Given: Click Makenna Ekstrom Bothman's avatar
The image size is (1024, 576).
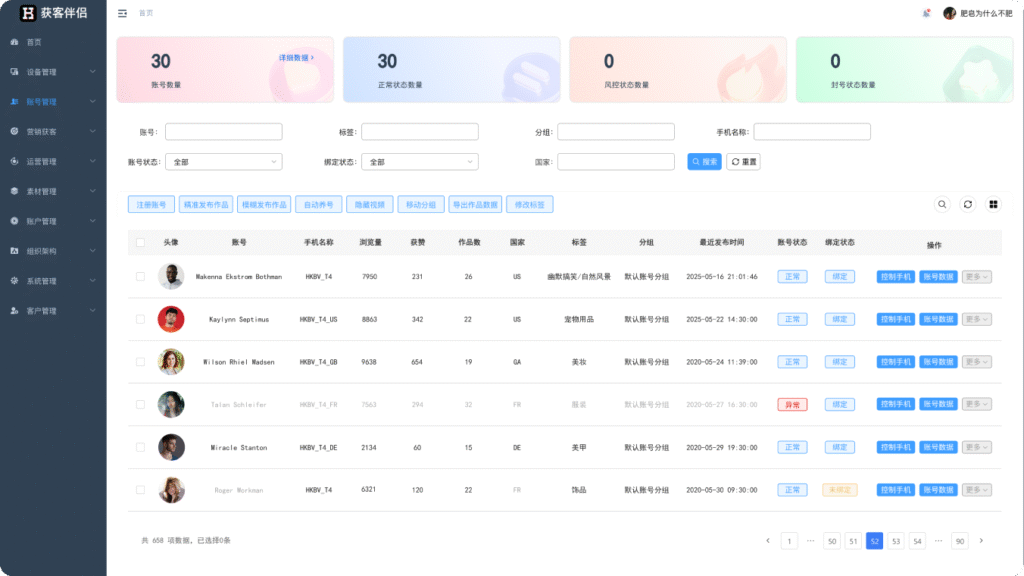Looking at the screenshot, I should (171, 277).
